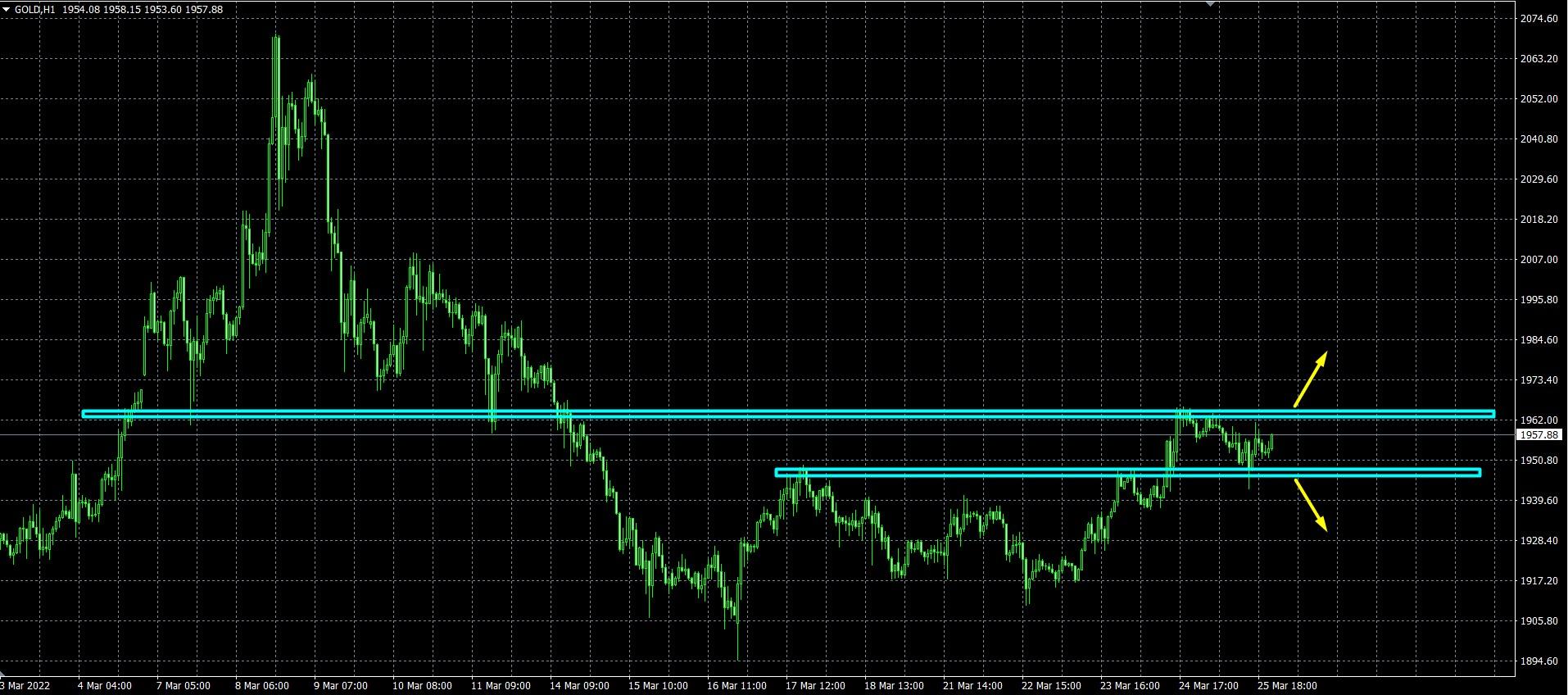Click the 2040.80 price axis label
Viewport: 1568px width, 695px height.
[x=1539, y=139]
